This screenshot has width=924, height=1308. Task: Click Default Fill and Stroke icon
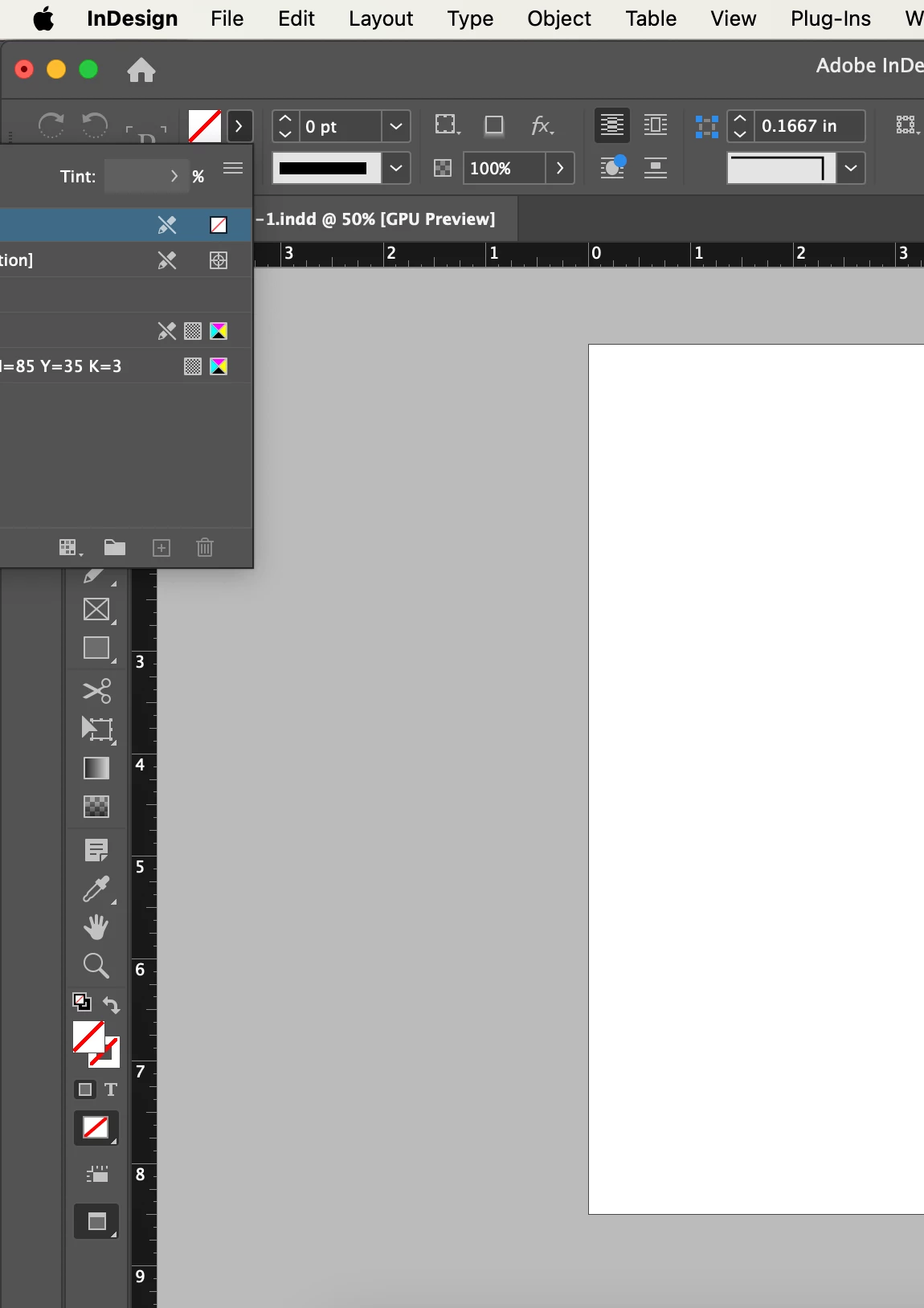tap(81, 1002)
